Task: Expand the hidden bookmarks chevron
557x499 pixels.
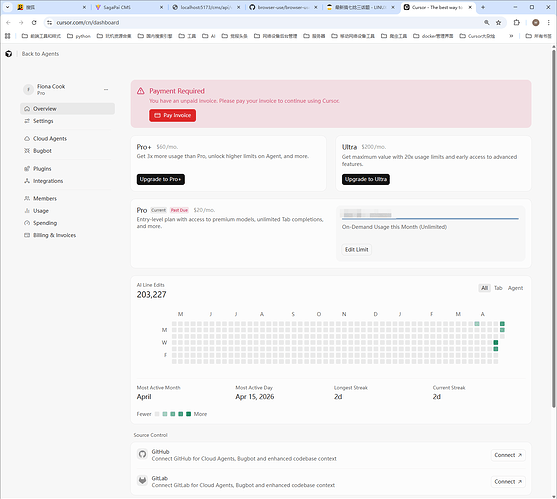Action: (511, 36)
